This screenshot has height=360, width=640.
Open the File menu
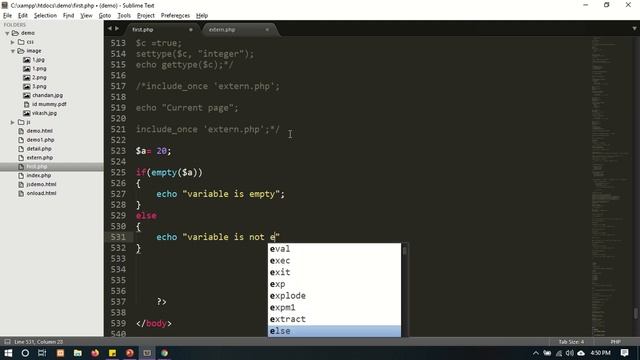click(x=7, y=16)
